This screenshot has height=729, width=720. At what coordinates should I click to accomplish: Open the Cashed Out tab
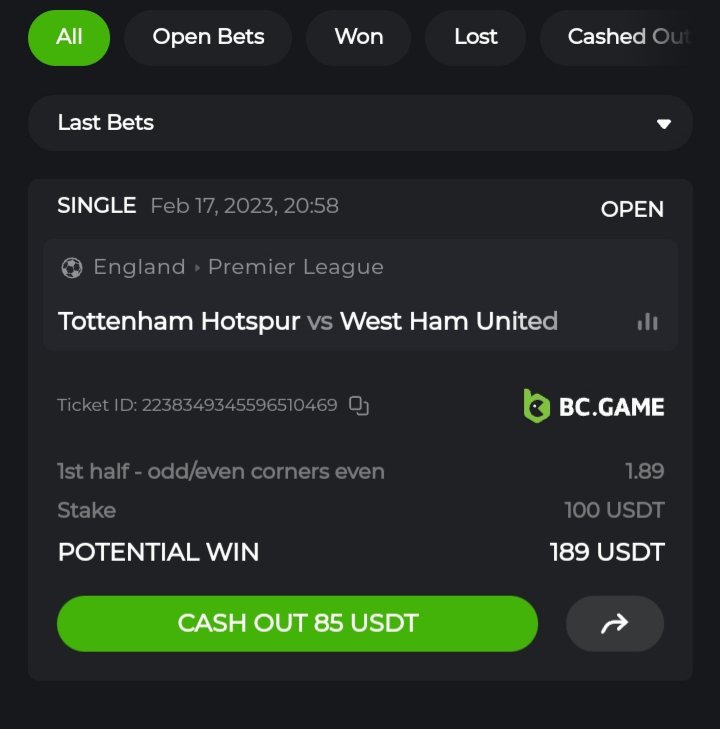point(630,38)
